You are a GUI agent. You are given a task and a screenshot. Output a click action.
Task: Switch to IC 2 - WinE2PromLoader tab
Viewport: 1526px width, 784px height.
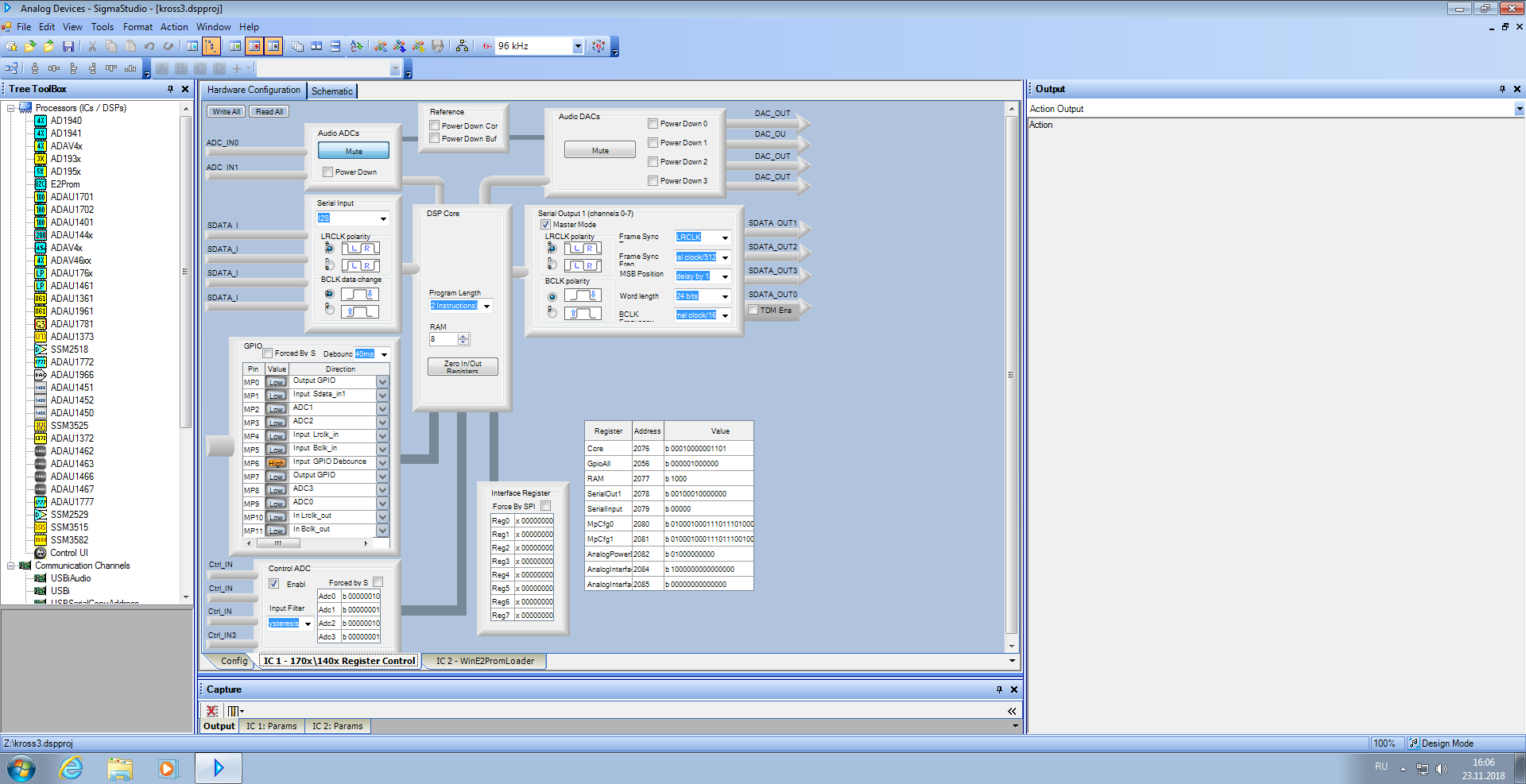[x=485, y=661]
